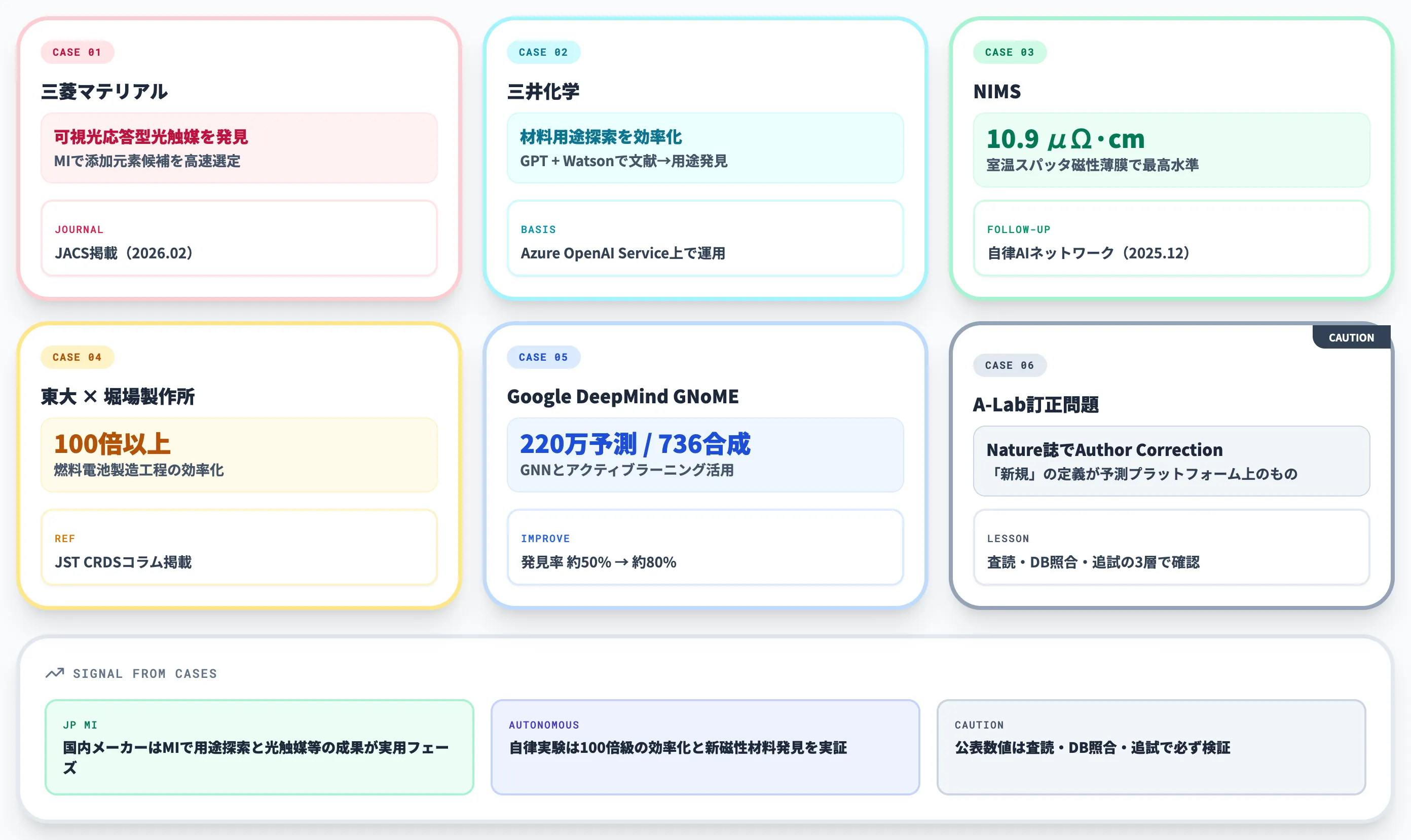Click the 室温スパッタ磁性薄膜で最高水準 line
This screenshot has height=840, width=1411.
click(1092, 165)
